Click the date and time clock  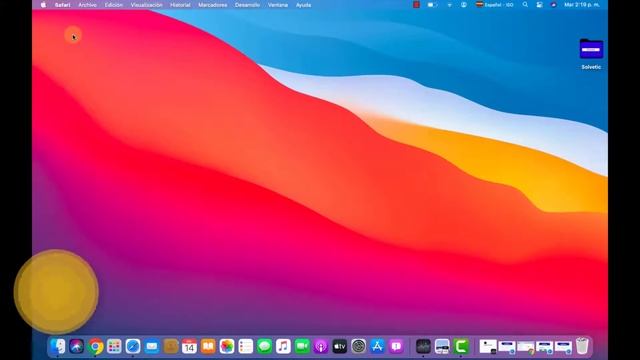582,5
